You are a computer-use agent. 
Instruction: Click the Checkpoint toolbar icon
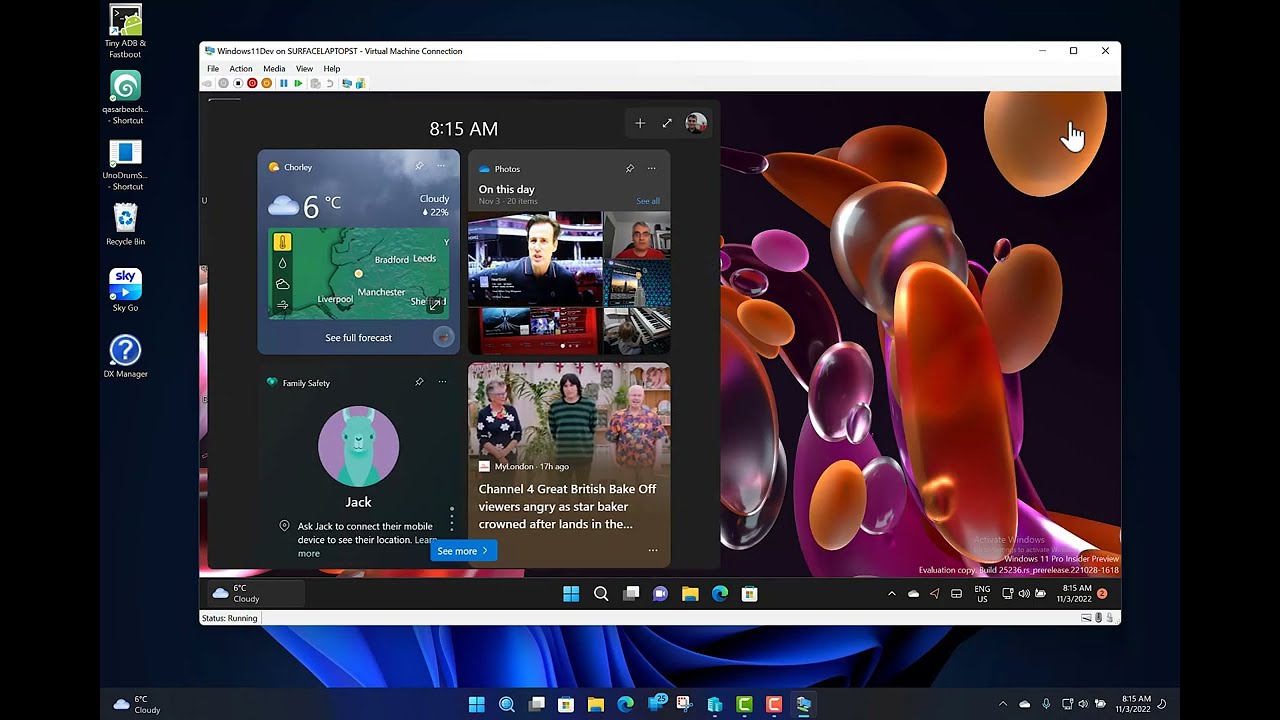click(x=315, y=83)
